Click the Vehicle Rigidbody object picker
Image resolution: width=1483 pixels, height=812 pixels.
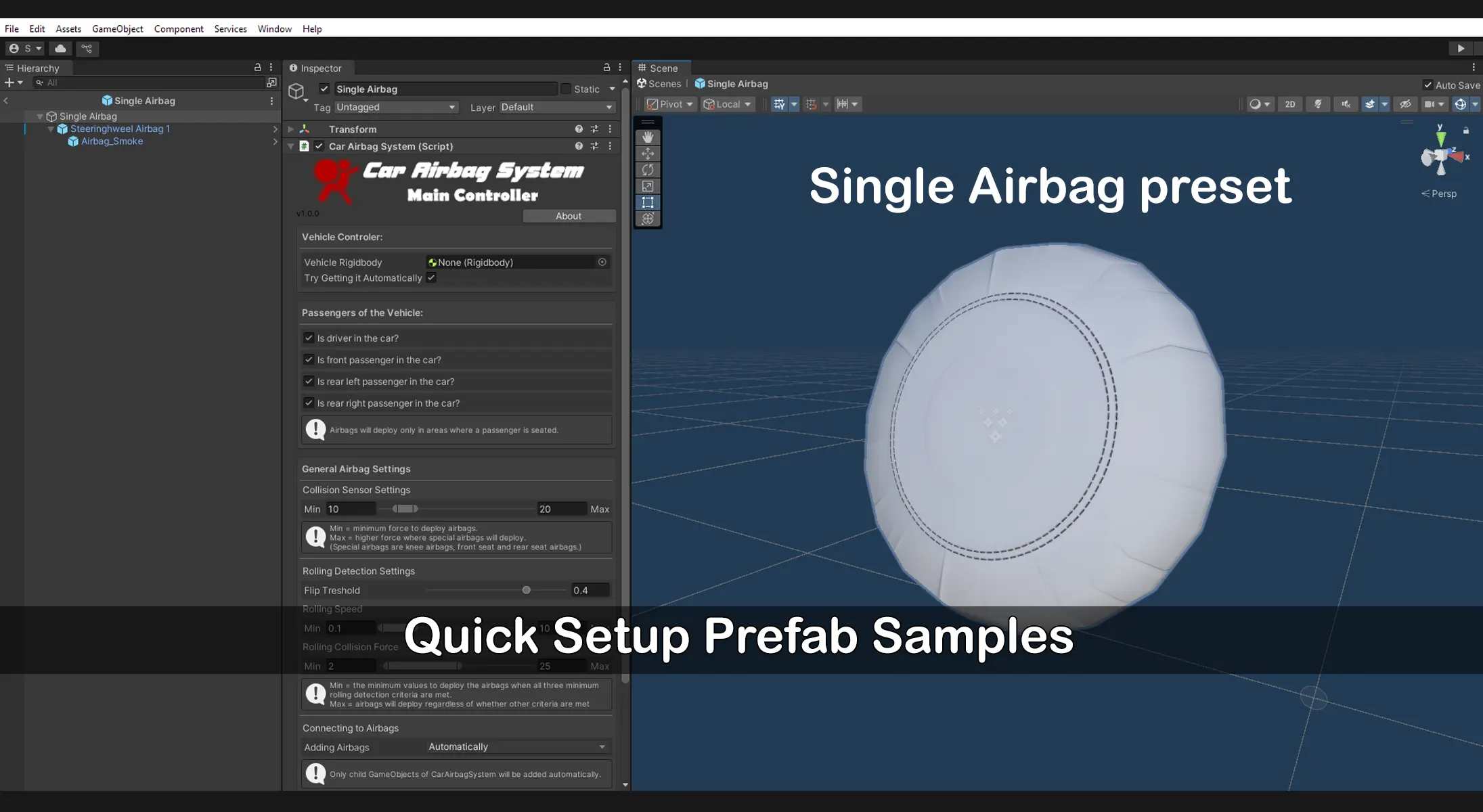pyautogui.click(x=602, y=263)
